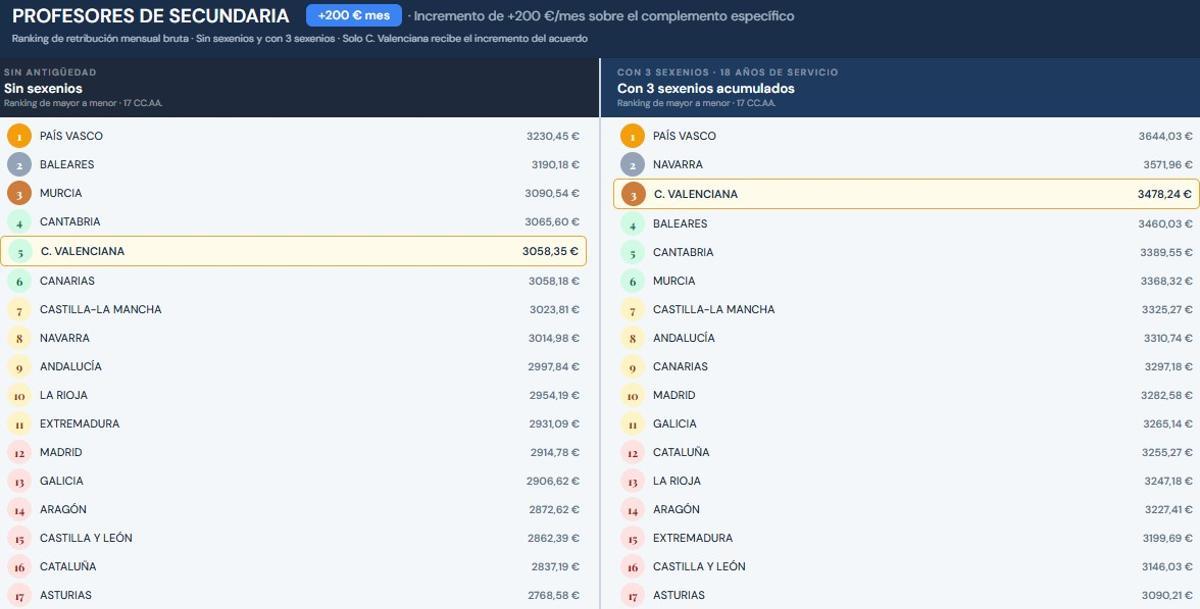Click ANDALUCÍA in the 3 sexenios list
Viewport: 1200px width, 609px height.
(x=684, y=338)
